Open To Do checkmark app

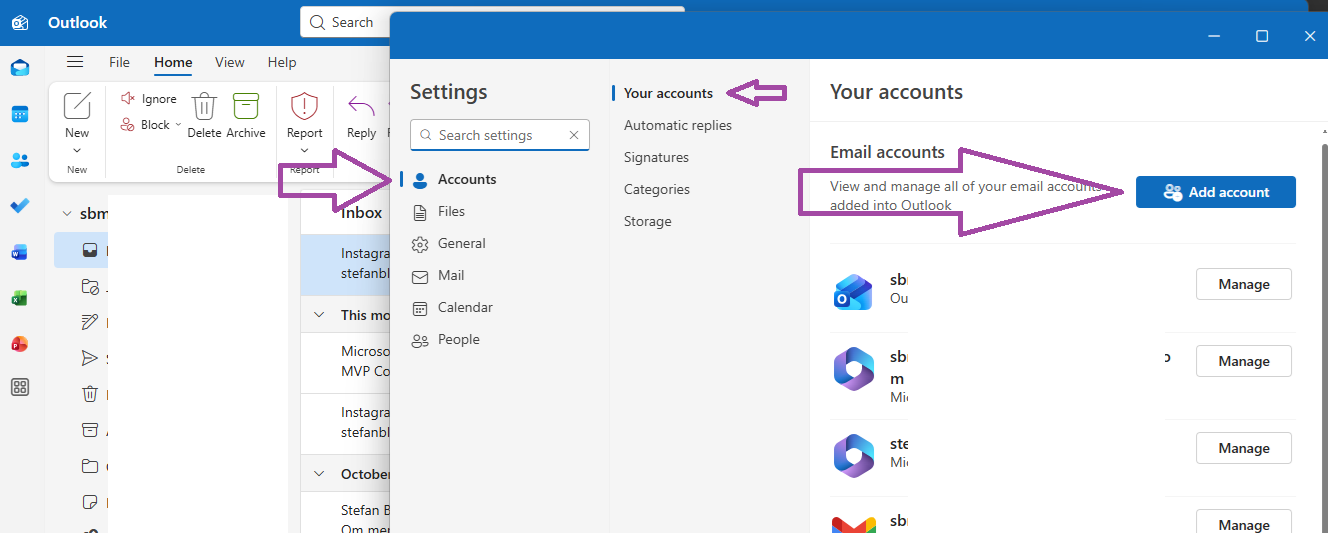tap(20, 206)
